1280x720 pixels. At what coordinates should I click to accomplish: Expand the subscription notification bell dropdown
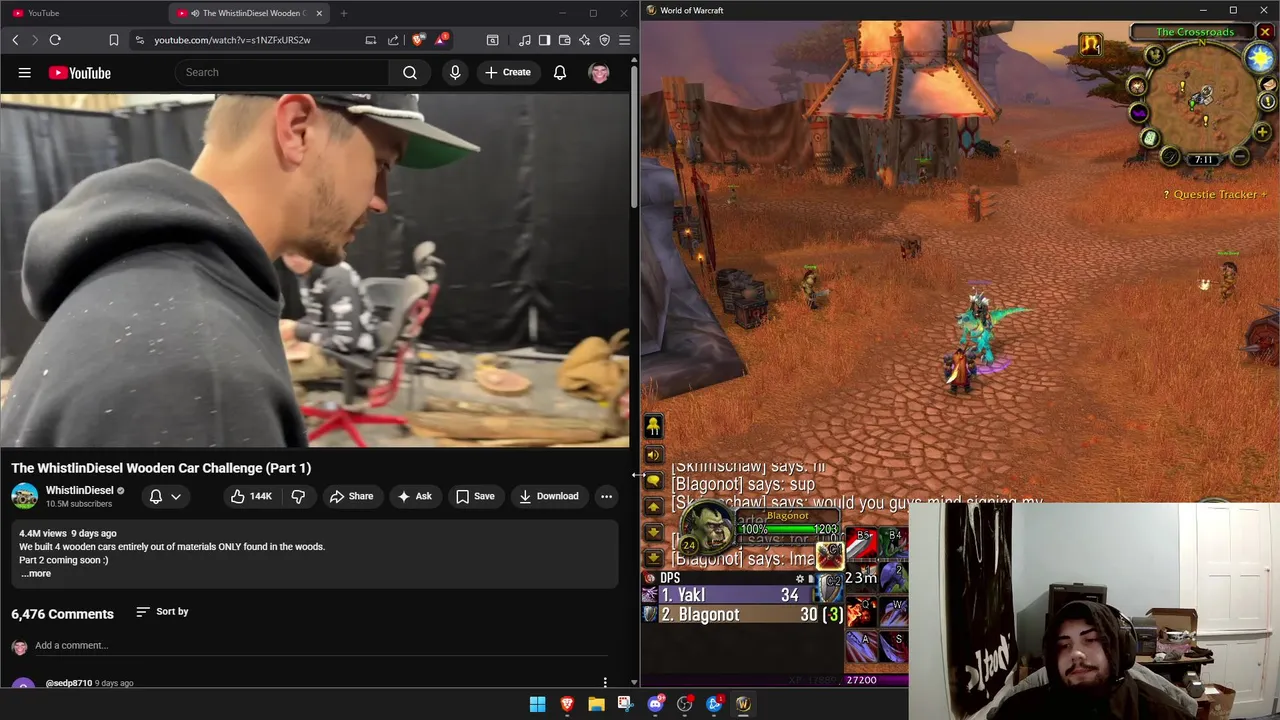pos(165,496)
